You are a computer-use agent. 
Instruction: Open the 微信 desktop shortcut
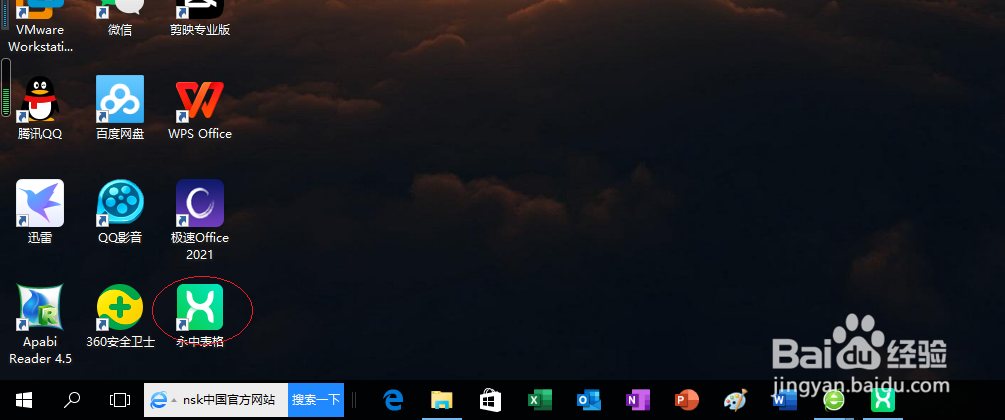click(120, 18)
